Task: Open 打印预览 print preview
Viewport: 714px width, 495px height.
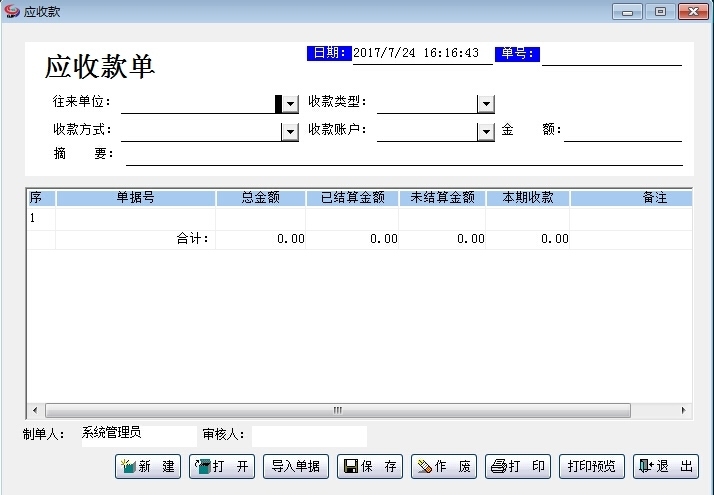Action: tap(592, 466)
